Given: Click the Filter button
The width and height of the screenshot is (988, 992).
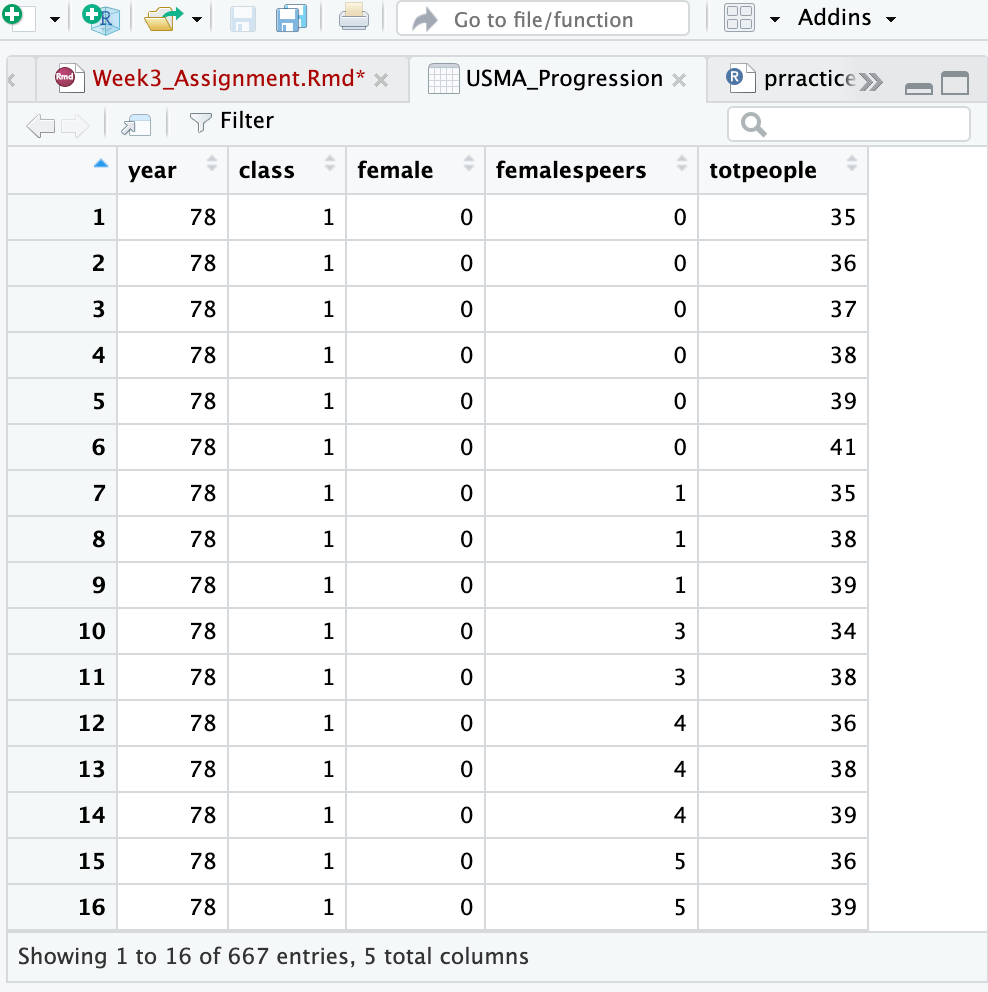Looking at the screenshot, I should point(232,121).
